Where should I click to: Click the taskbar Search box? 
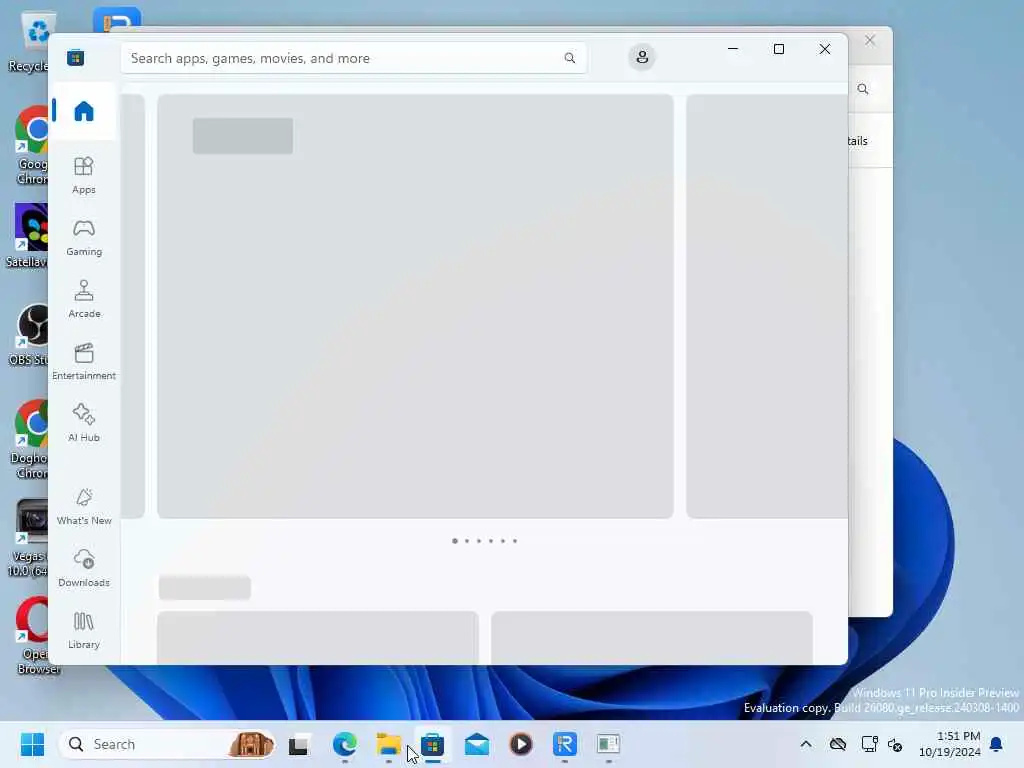coord(167,744)
